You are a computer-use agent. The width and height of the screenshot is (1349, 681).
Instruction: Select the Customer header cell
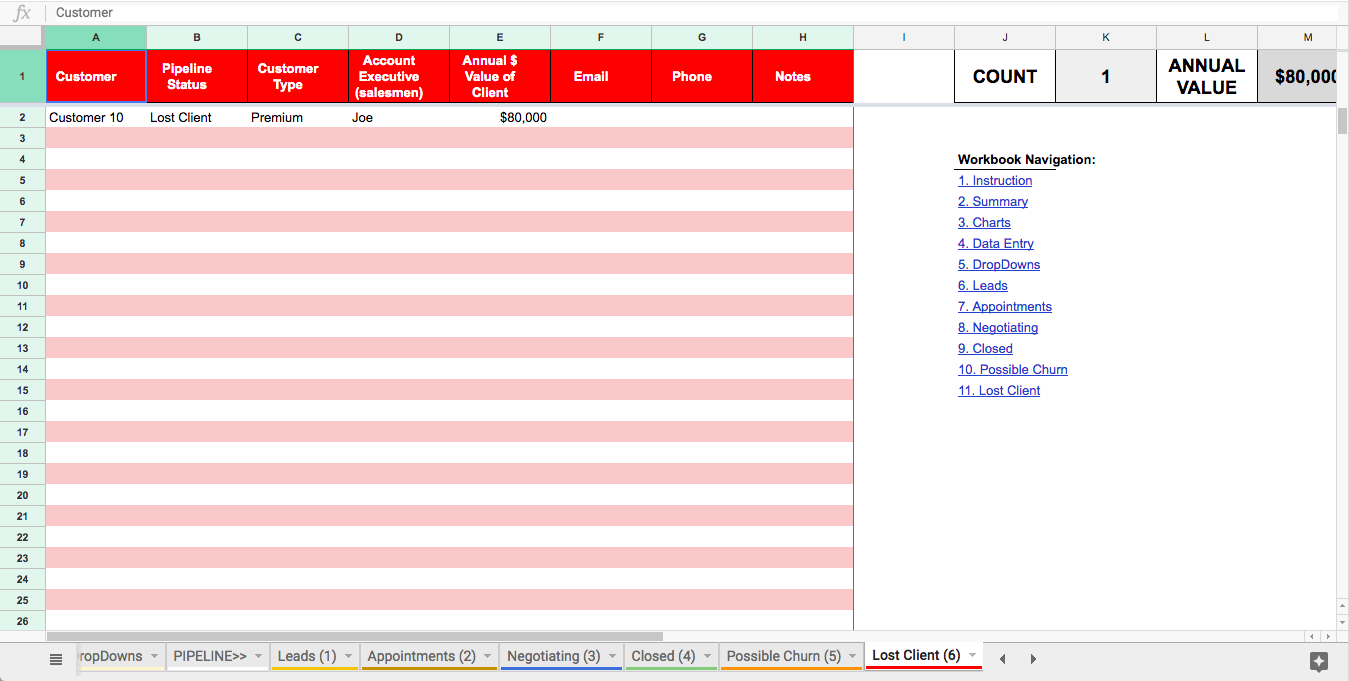(96, 76)
